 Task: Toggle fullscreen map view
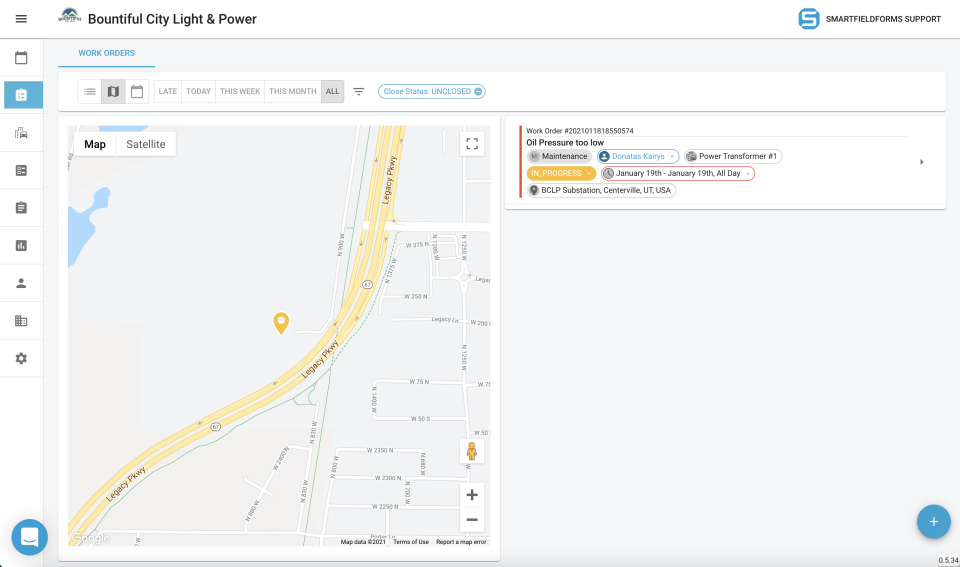(x=472, y=144)
